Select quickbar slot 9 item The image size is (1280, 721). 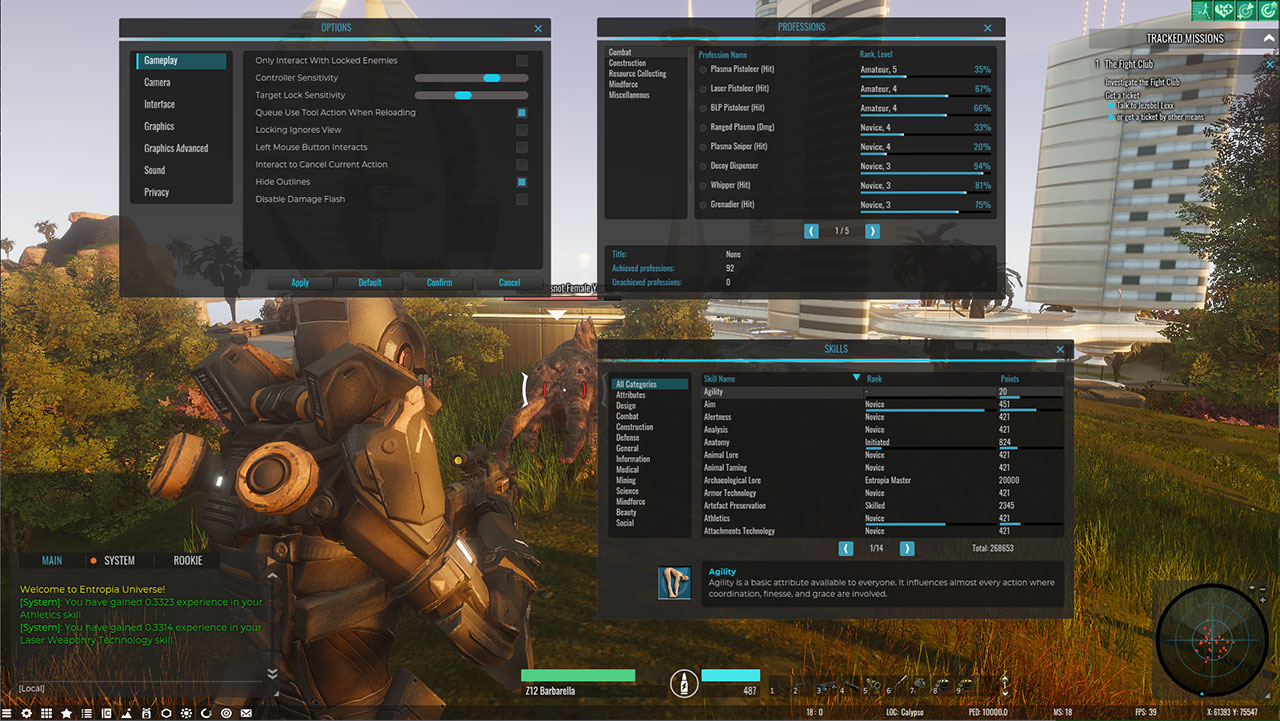pyautogui.click(x=964, y=688)
